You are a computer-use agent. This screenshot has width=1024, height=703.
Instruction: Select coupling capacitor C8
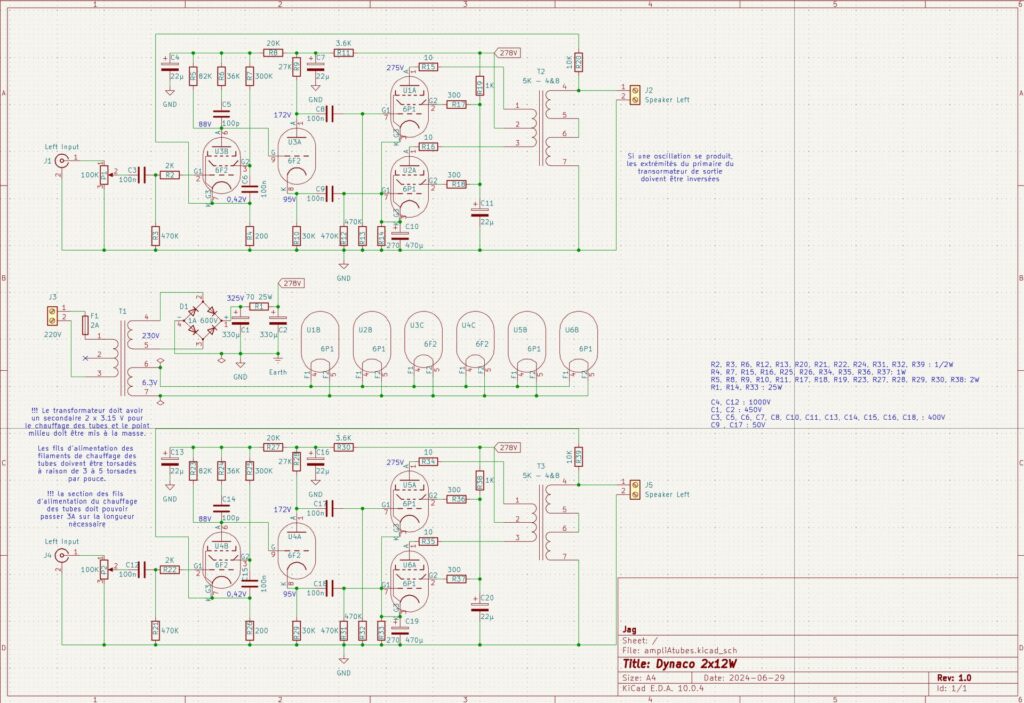330,114
